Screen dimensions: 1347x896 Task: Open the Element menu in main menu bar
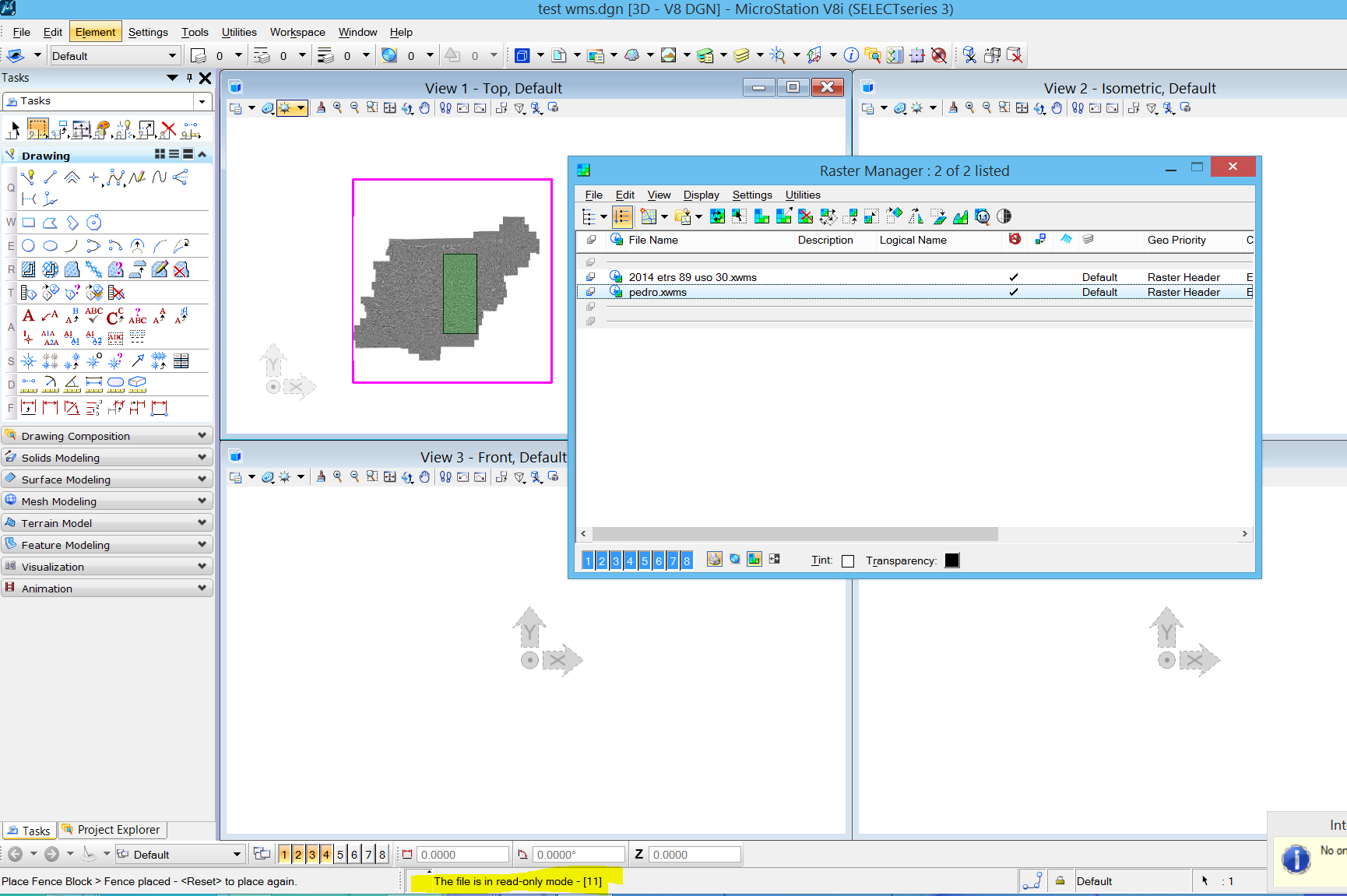coord(95,32)
